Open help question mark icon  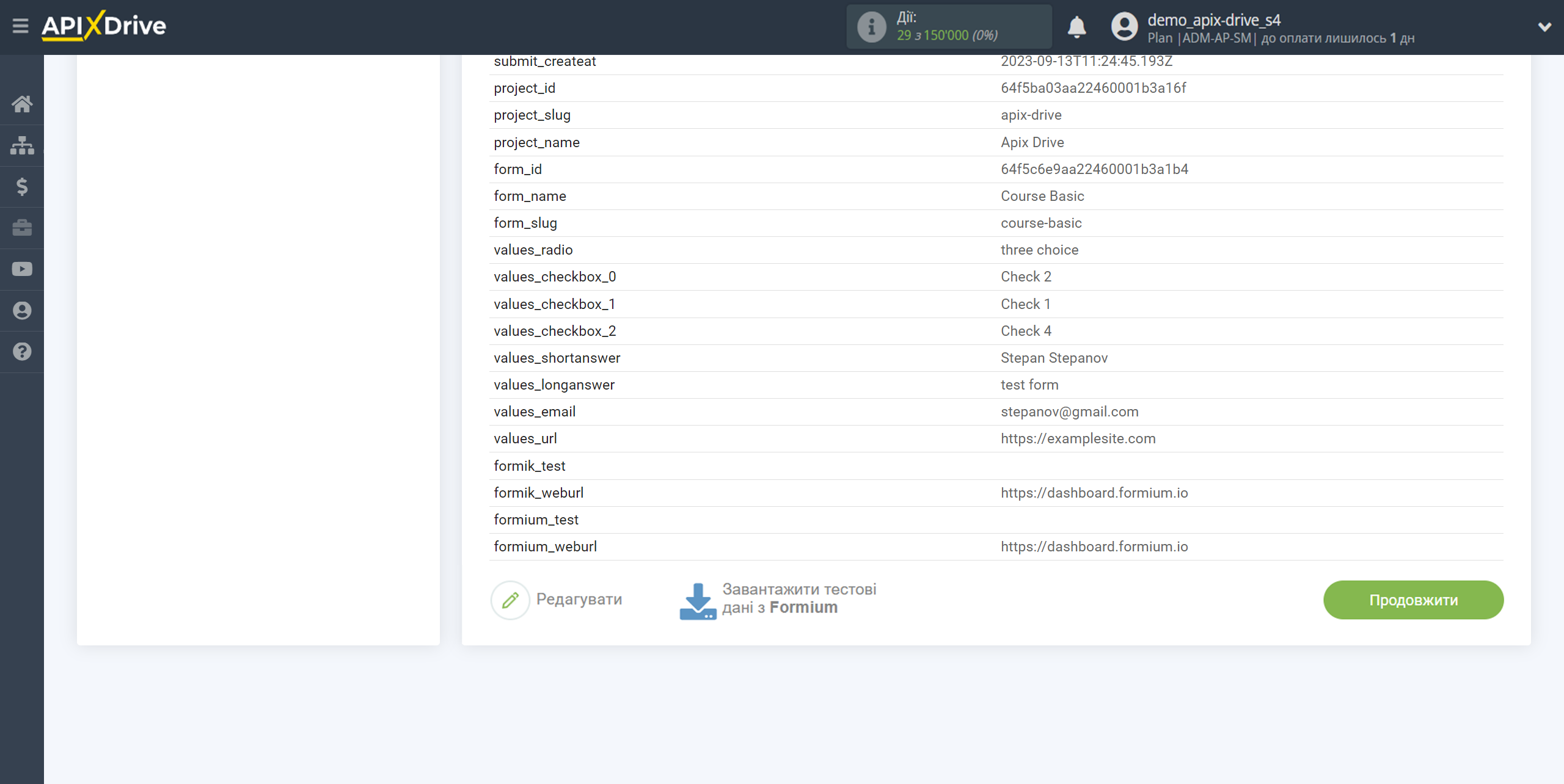(22, 352)
